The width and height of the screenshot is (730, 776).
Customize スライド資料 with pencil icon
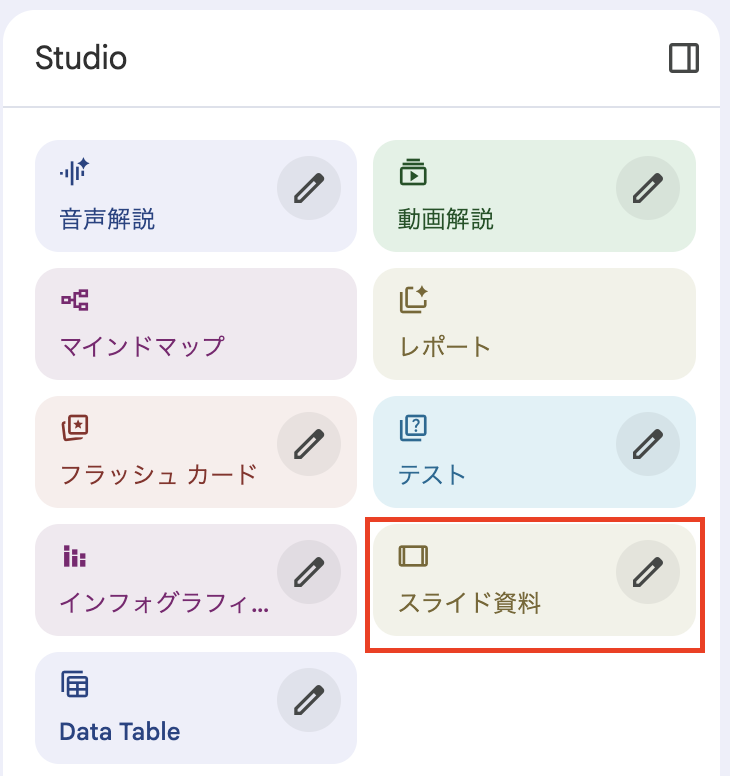click(648, 572)
